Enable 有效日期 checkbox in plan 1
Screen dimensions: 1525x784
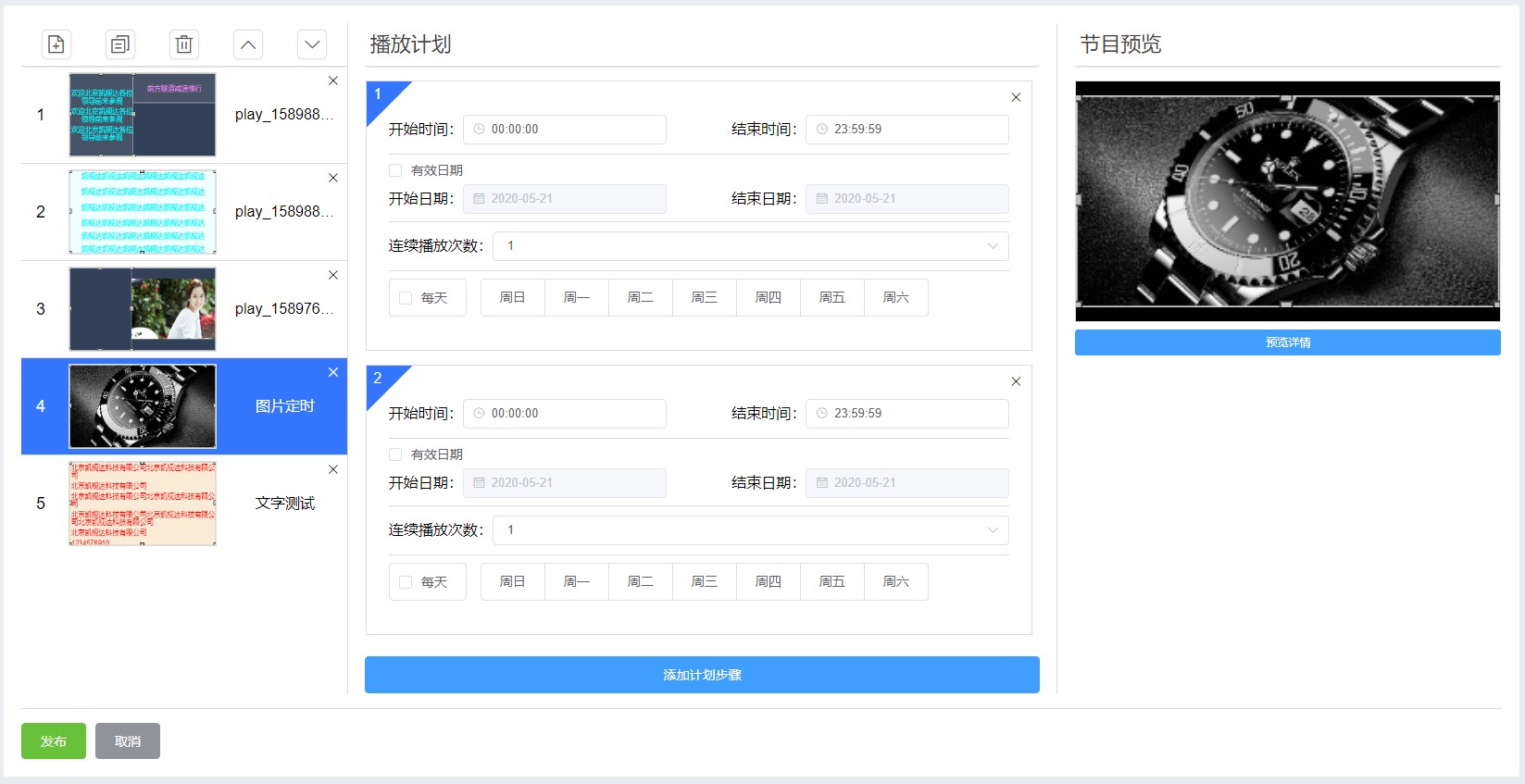tap(395, 170)
